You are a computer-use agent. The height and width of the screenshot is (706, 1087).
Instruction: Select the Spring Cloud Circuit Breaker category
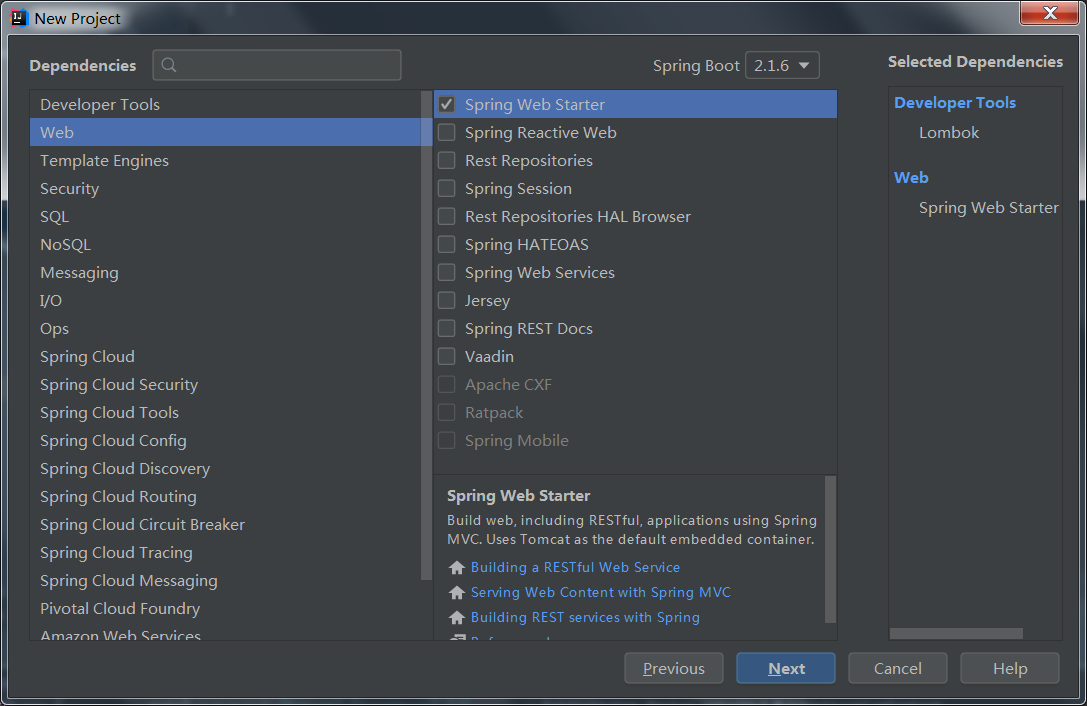225,524
